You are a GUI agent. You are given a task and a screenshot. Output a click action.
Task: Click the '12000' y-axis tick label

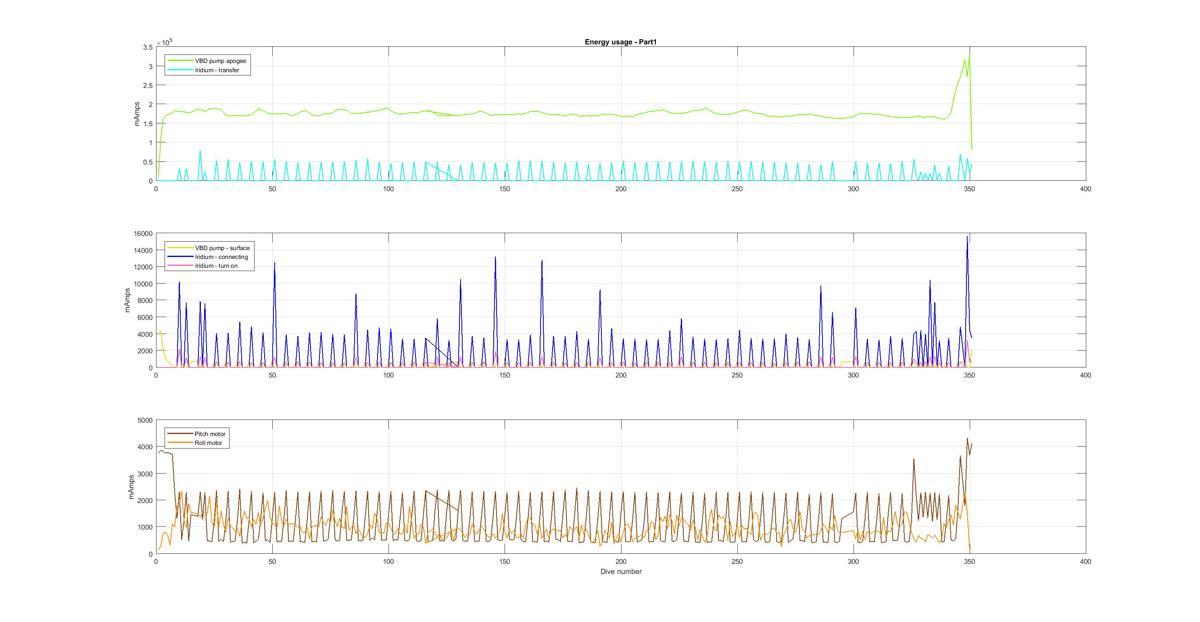143,267
